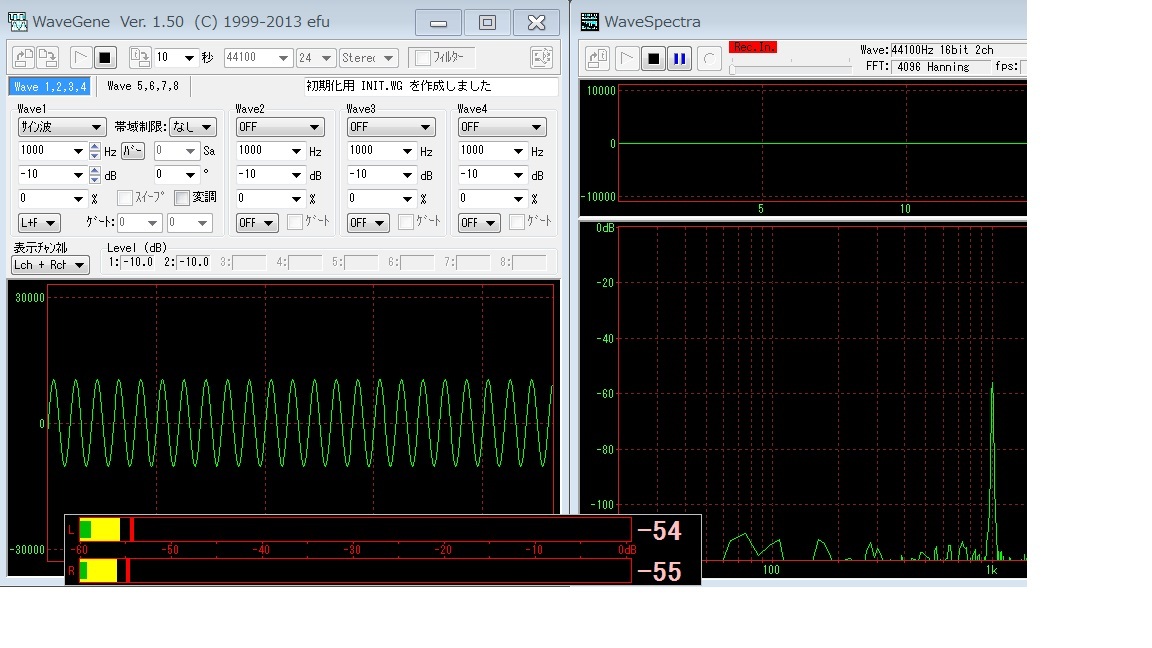Switch to the Wave 5,6,7,8 tab

coord(143,87)
